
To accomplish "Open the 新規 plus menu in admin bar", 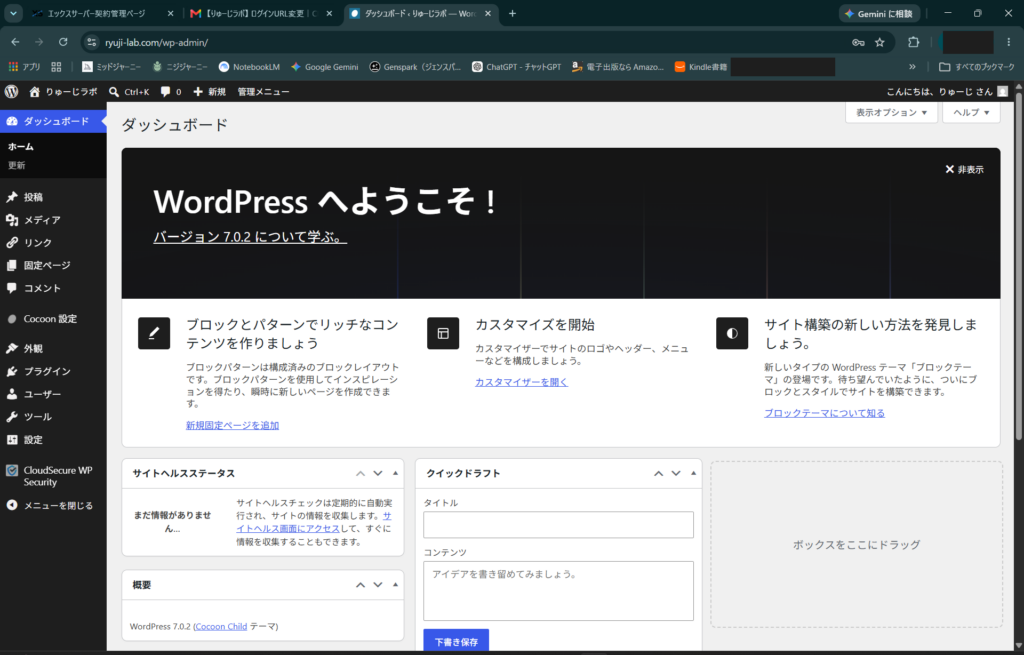I will pos(209,91).
